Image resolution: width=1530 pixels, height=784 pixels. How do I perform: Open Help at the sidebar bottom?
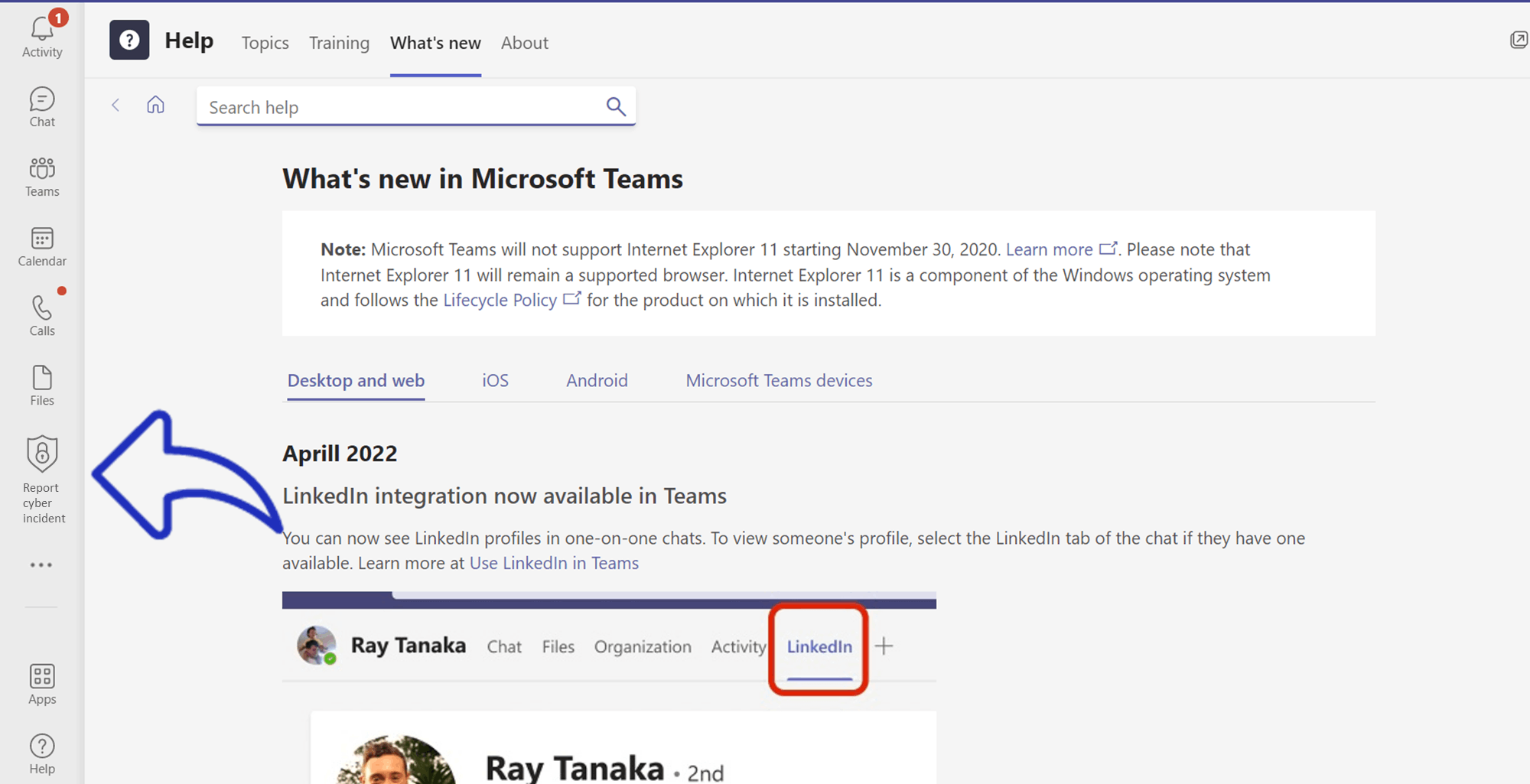[42, 754]
